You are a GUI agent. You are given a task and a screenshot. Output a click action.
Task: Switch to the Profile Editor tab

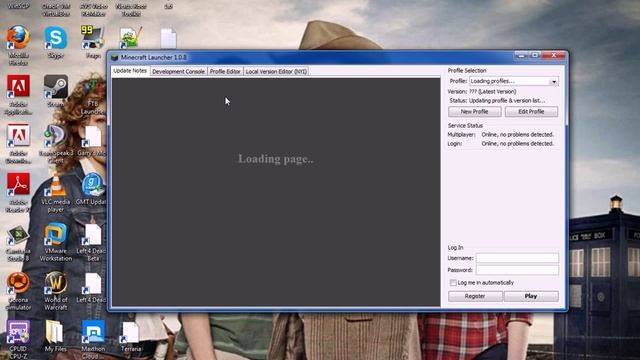click(225, 71)
